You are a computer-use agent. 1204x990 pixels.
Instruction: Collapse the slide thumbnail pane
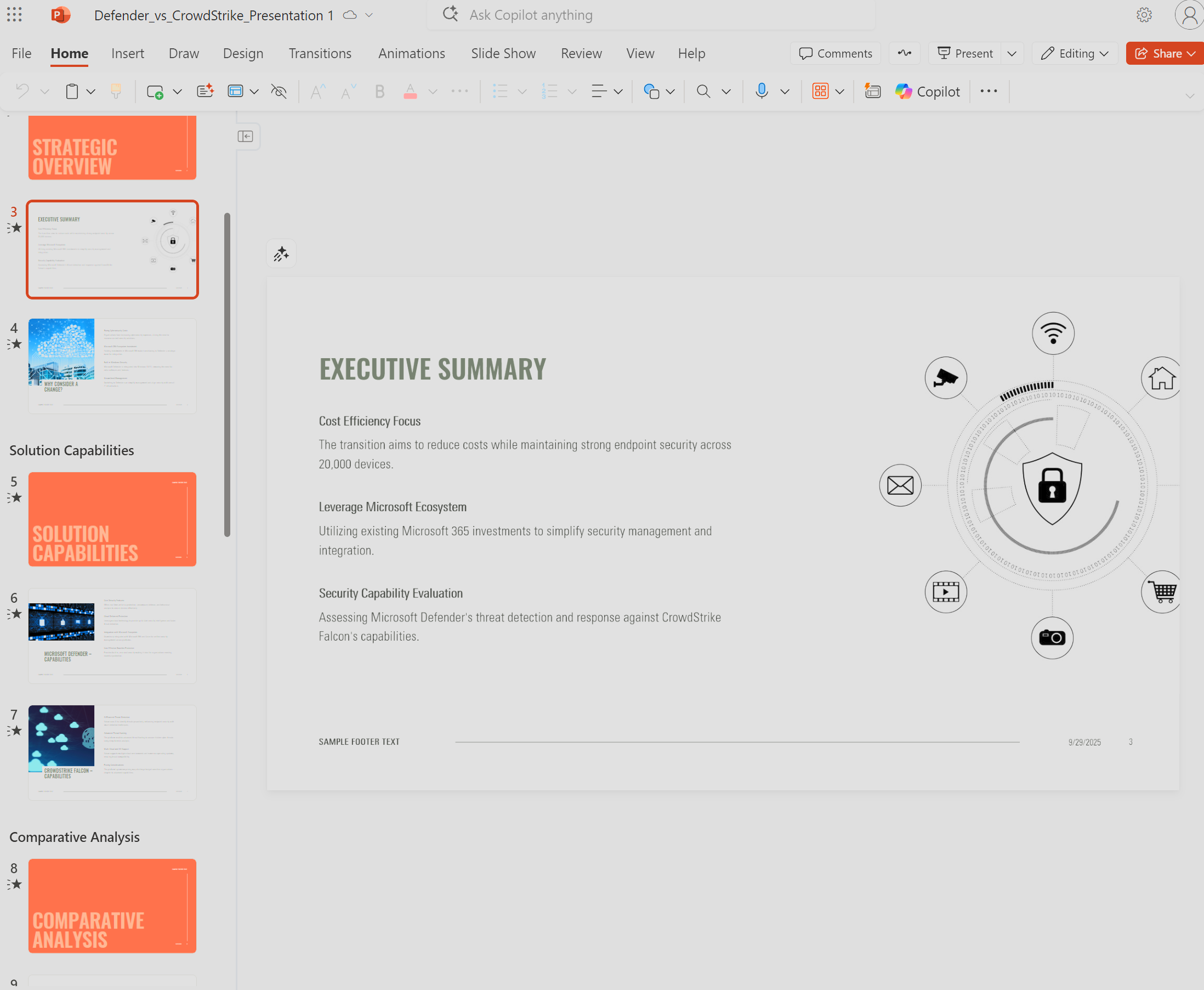tap(246, 136)
